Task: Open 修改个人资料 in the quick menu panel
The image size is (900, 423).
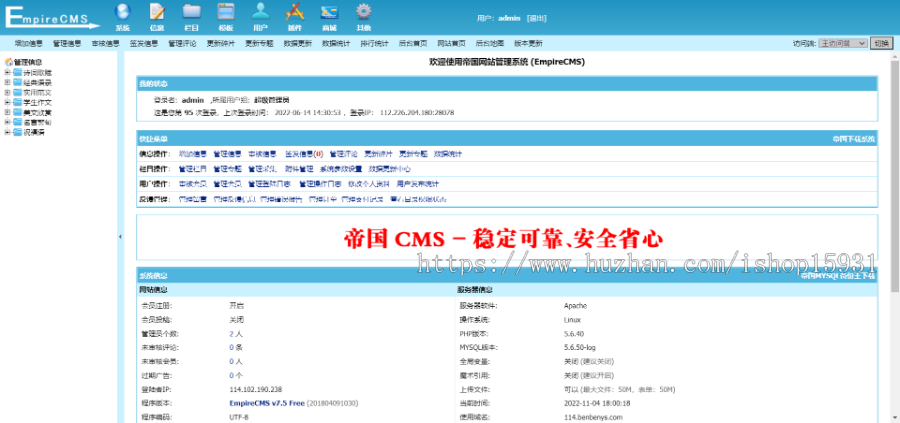Action: point(369,184)
